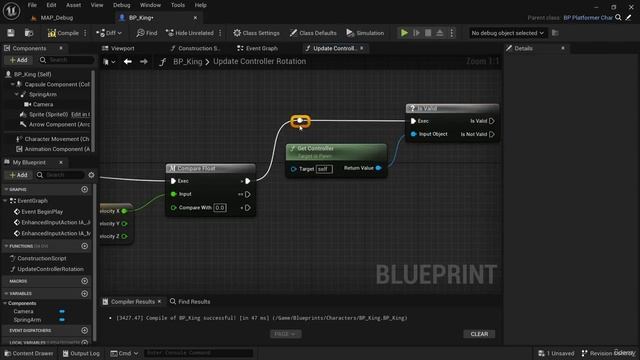Select the SpringArm component

(42, 94)
